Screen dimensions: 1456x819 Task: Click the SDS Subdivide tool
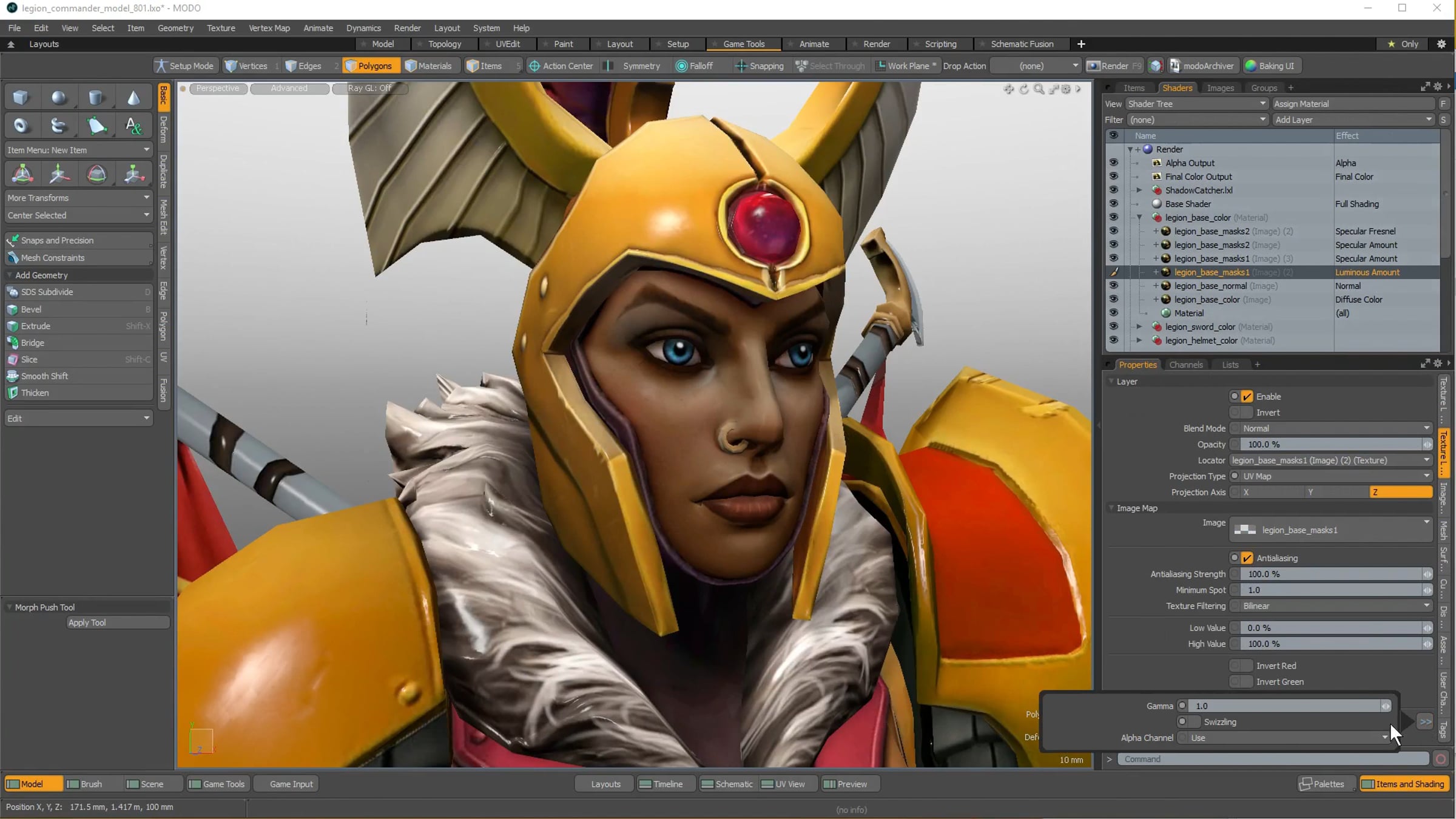pos(78,292)
